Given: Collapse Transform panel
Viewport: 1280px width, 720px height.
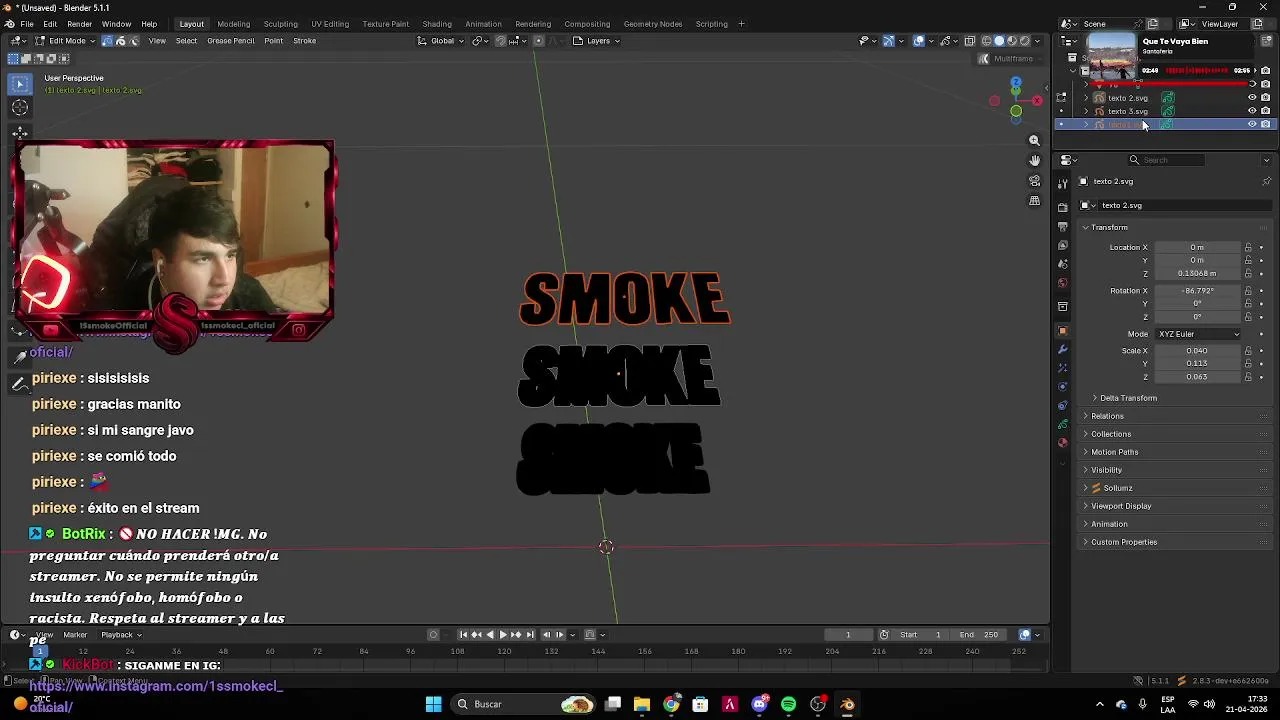Looking at the screenshot, I should click(x=1109, y=227).
